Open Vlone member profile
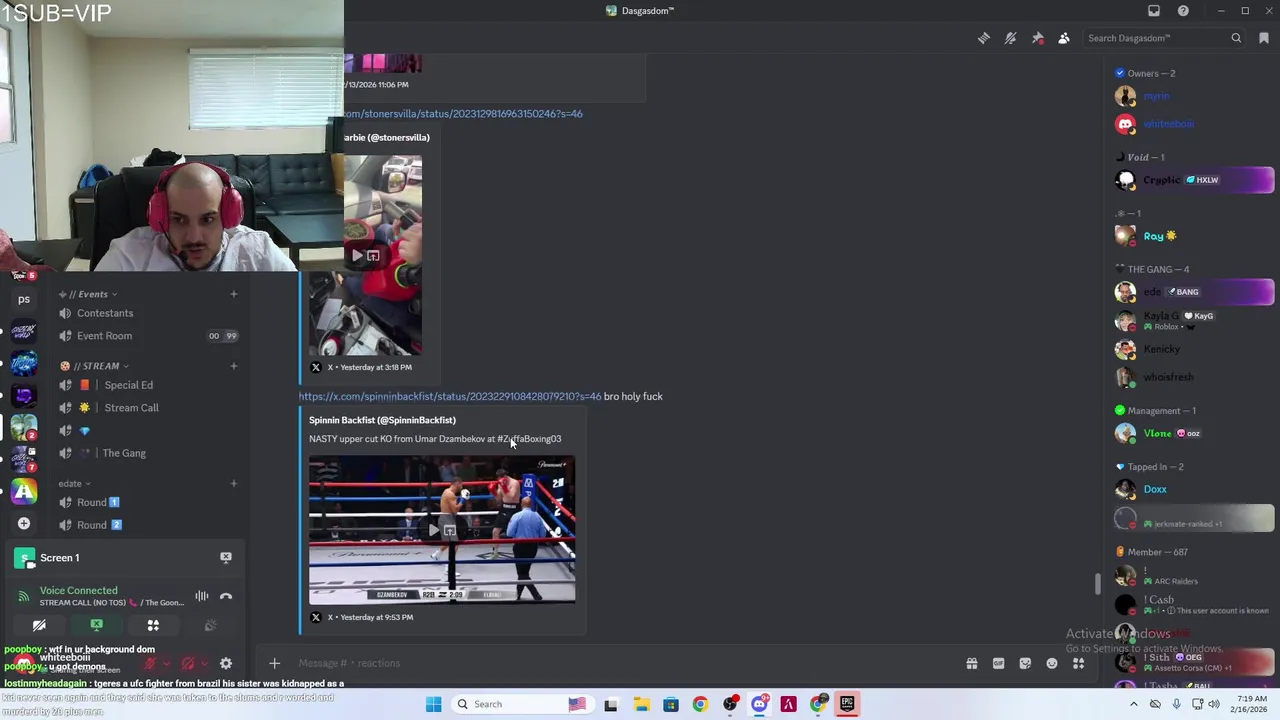1280x720 pixels. pyautogui.click(x=1157, y=433)
